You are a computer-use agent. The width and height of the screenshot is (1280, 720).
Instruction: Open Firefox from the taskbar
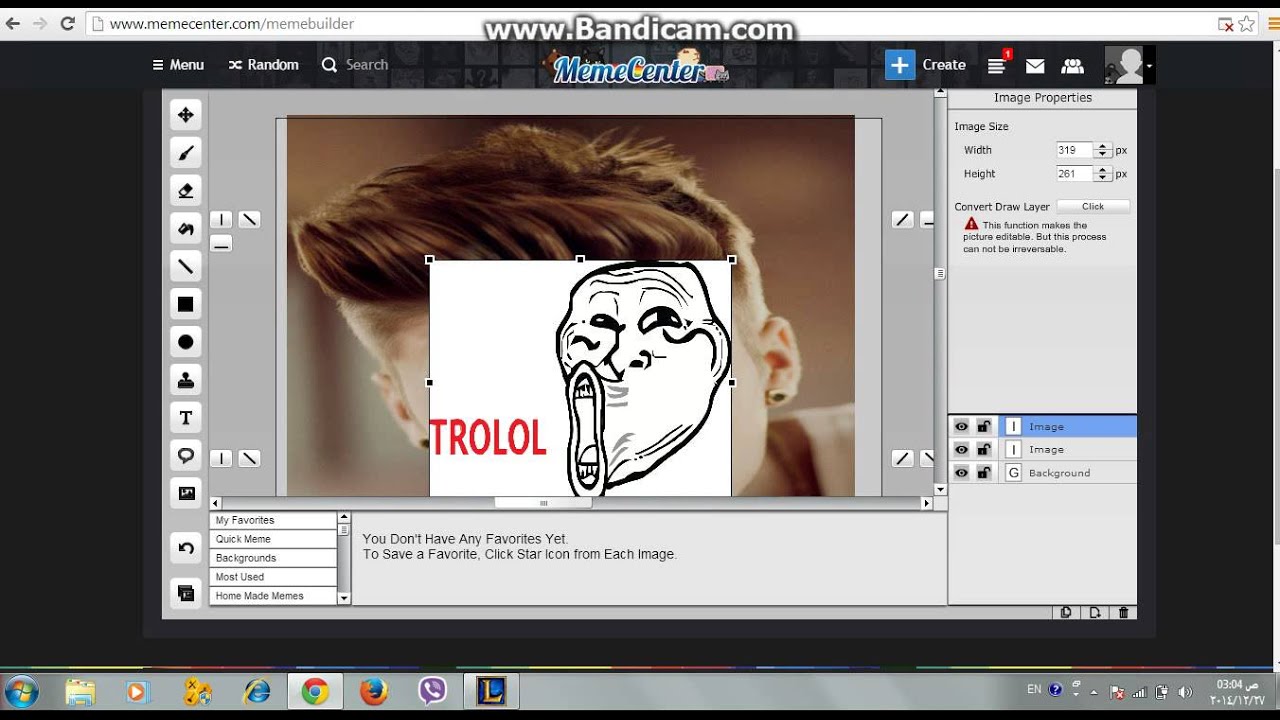tap(373, 691)
